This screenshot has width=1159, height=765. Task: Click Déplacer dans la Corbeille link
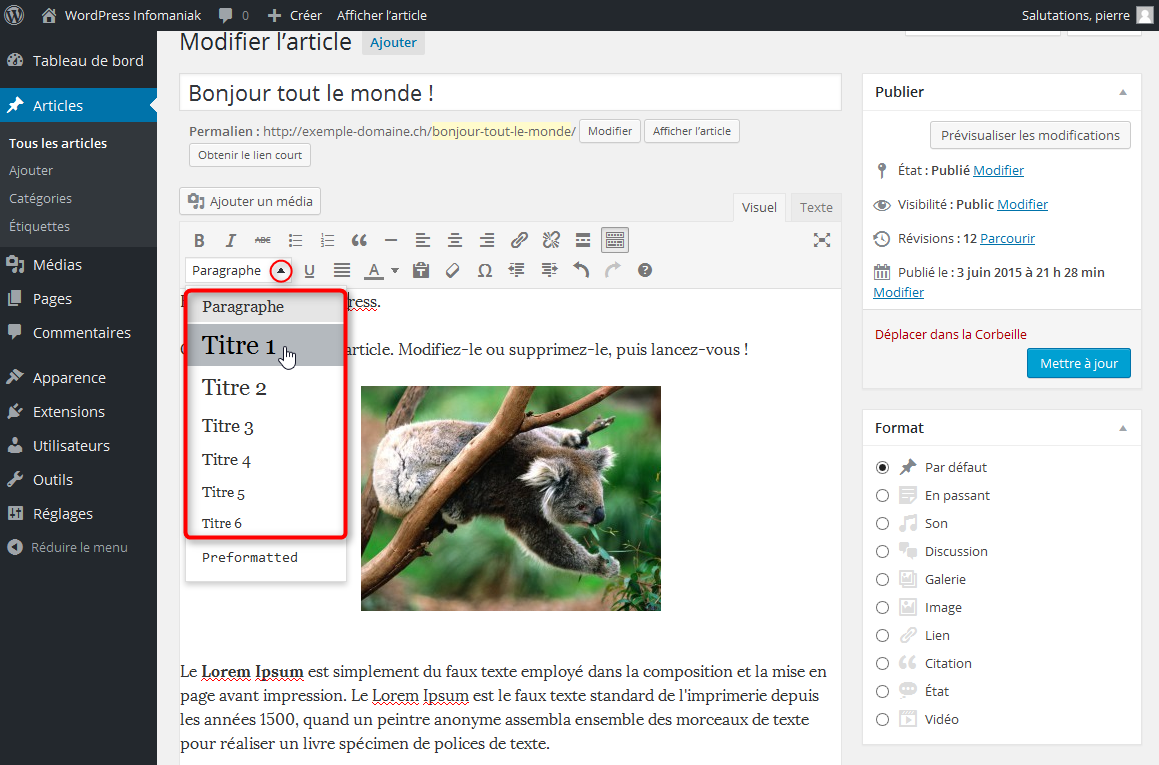[x=950, y=334]
